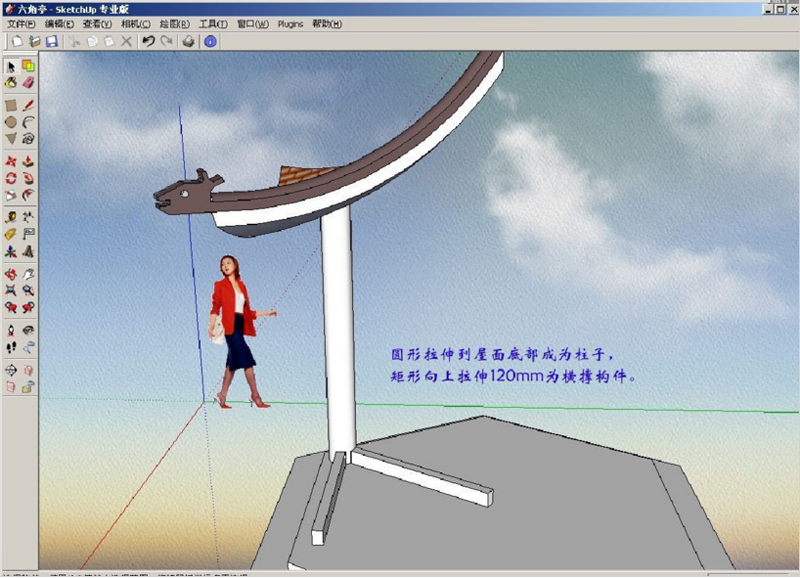Choose the Paint Bucket tool
The image size is (800, 578).
coord(11,83)
